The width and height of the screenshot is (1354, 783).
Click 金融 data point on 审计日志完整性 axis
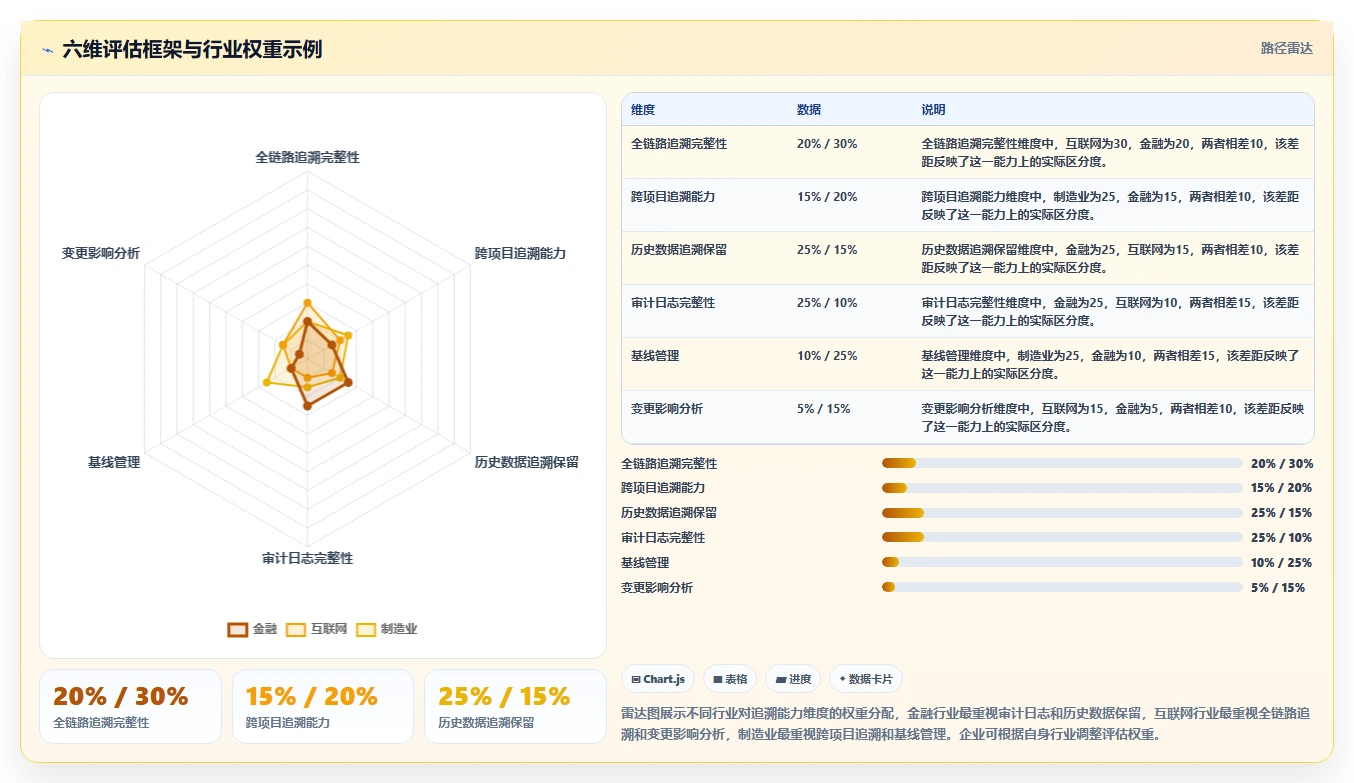(307, 406)
